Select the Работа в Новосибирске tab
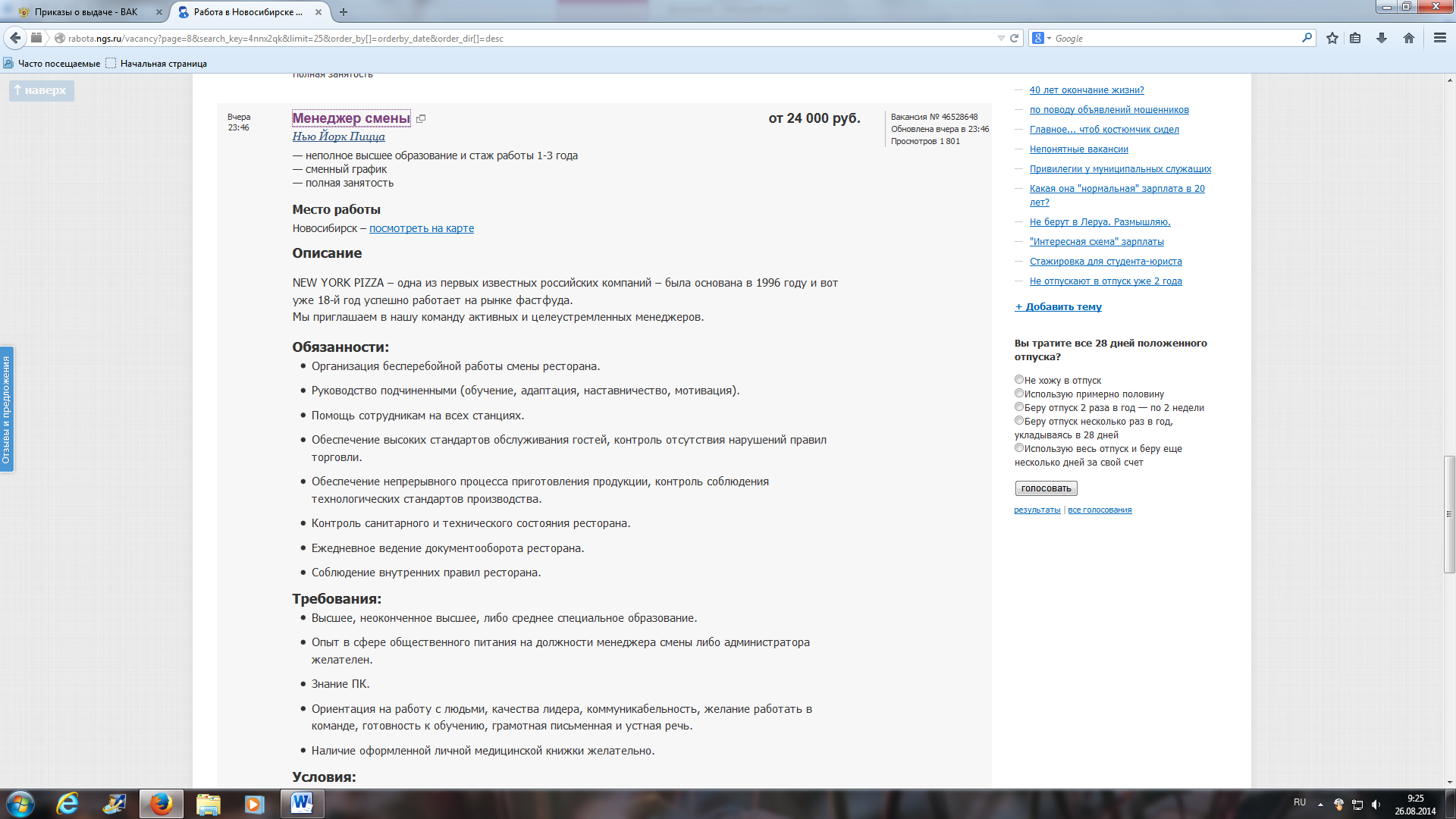The image size is (1456, 819). point(250,12)
